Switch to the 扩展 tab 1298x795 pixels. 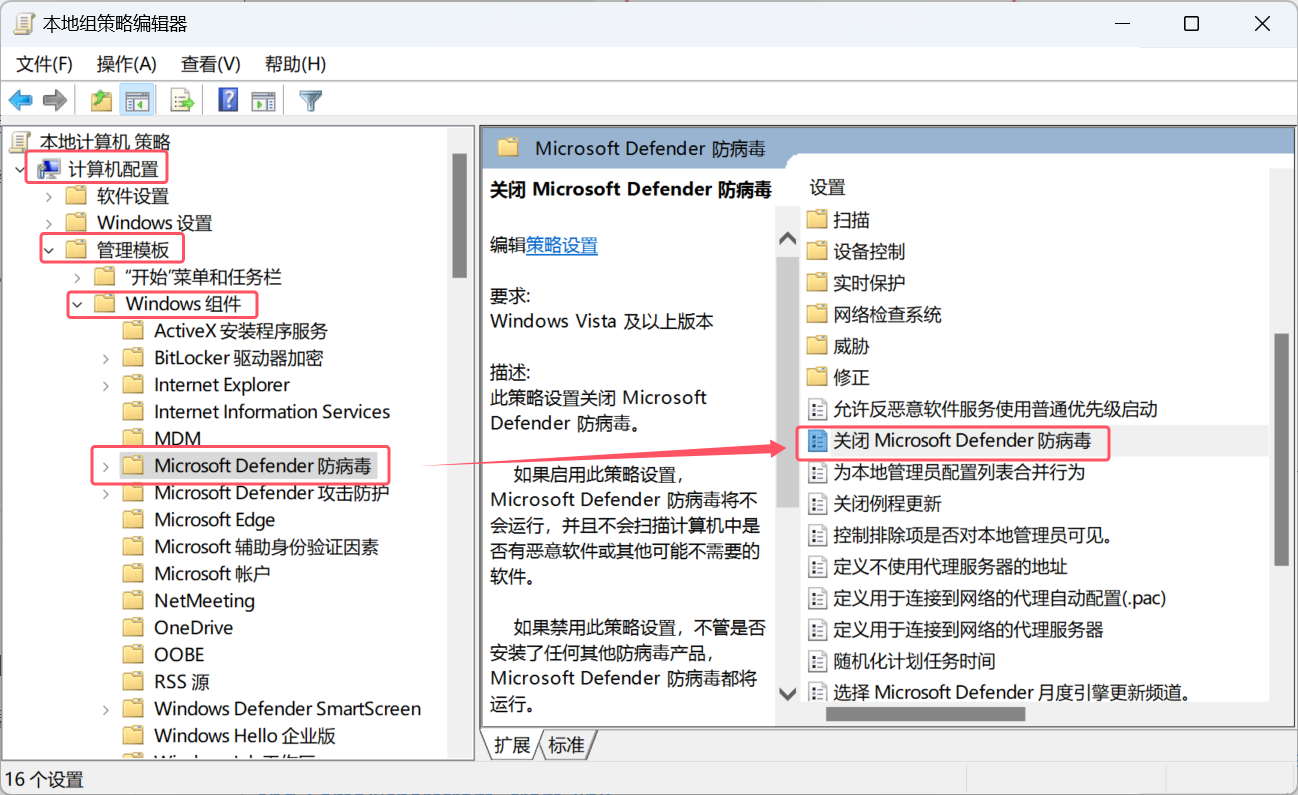click(x=512, y=745)
